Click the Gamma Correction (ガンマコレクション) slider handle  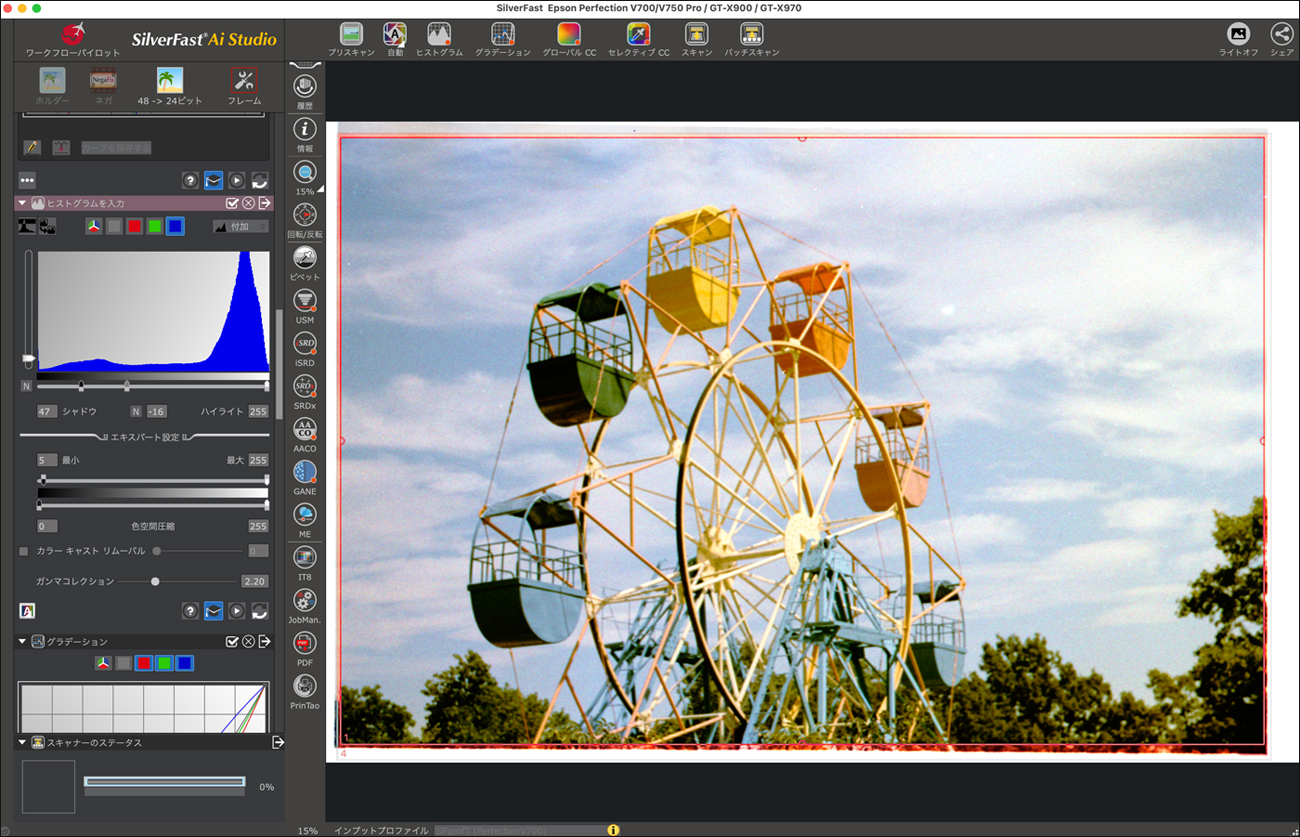(155, 581)
